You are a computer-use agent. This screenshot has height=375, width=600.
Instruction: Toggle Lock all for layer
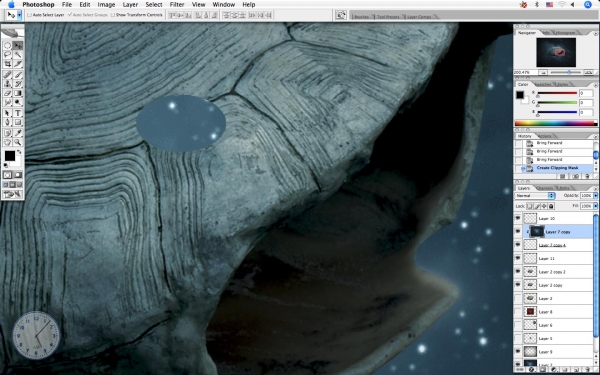tap(551, 206)
